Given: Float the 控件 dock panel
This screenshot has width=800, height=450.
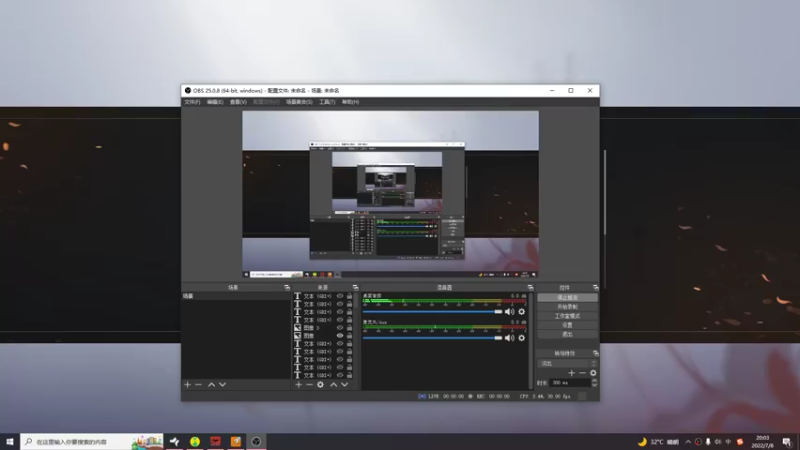Looking at the screenshot, I should click(x=595, y=288).
